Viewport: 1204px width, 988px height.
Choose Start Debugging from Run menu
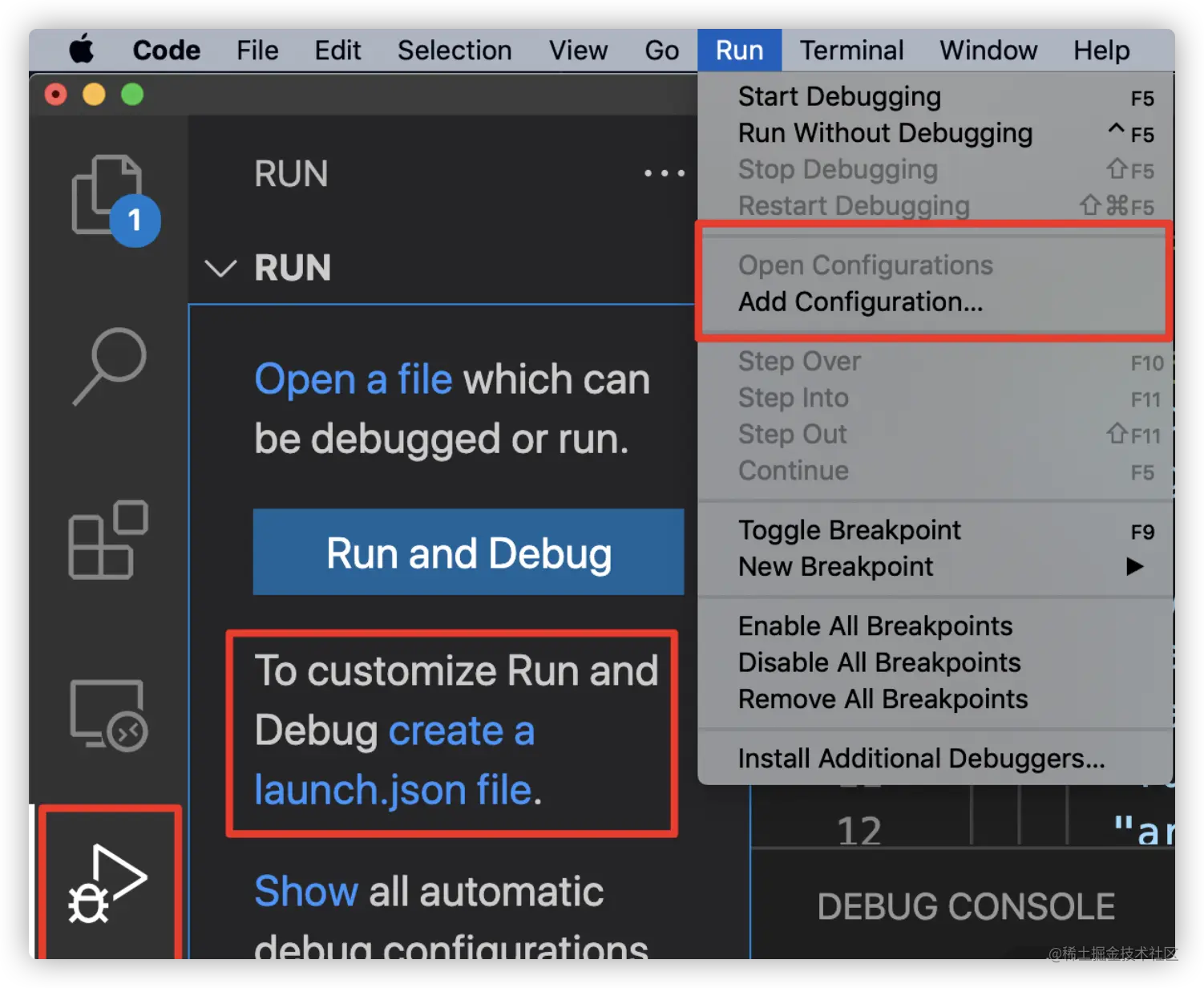935,97
